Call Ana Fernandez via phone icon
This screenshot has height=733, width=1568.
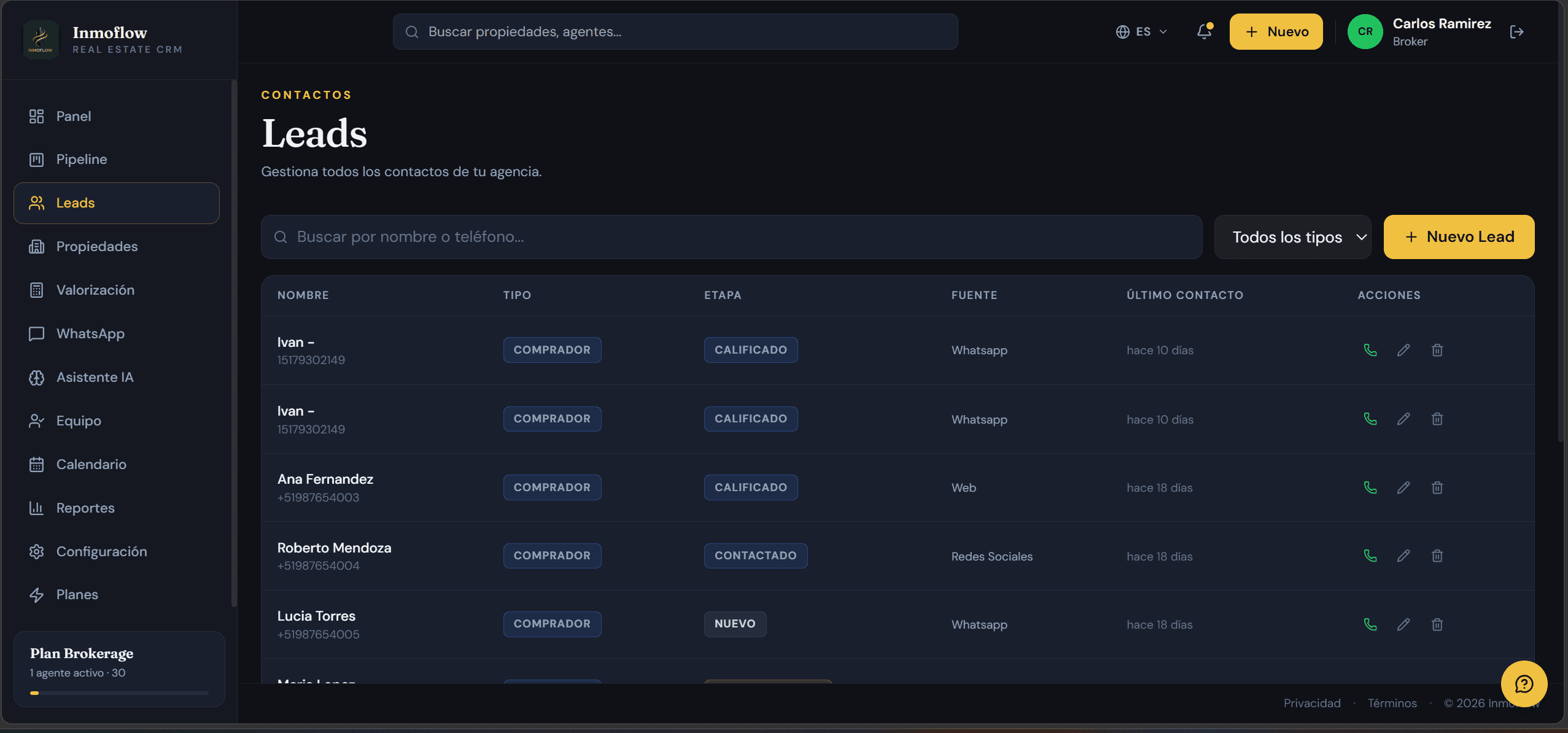pos(1370,487)
